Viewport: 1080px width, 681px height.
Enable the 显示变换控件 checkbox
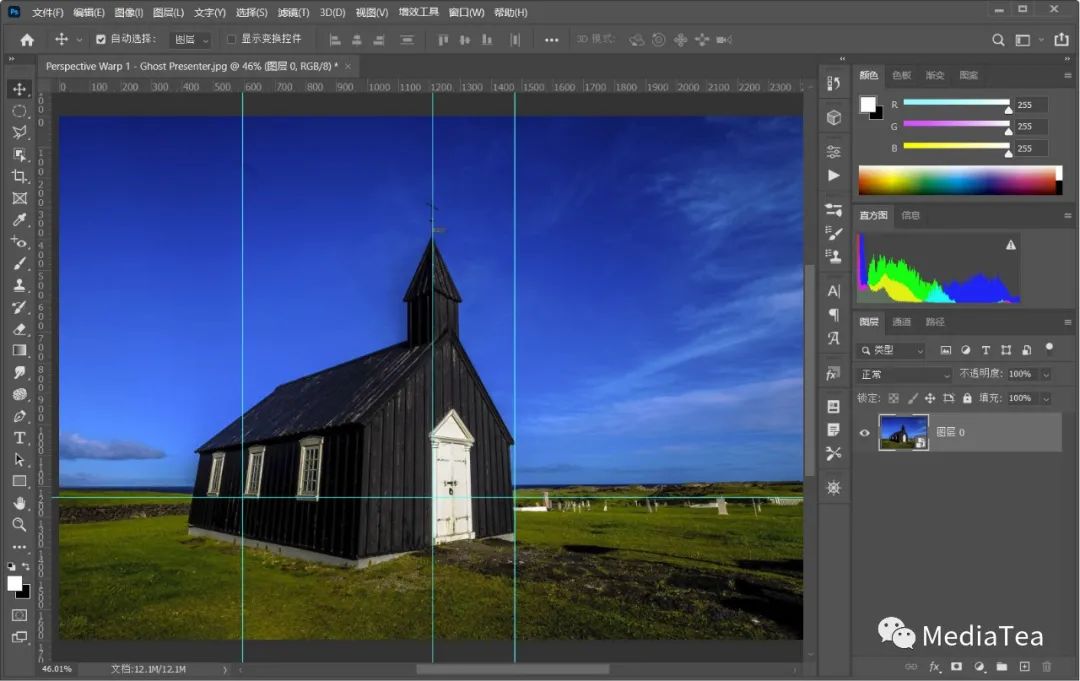[x=231, y=39]
